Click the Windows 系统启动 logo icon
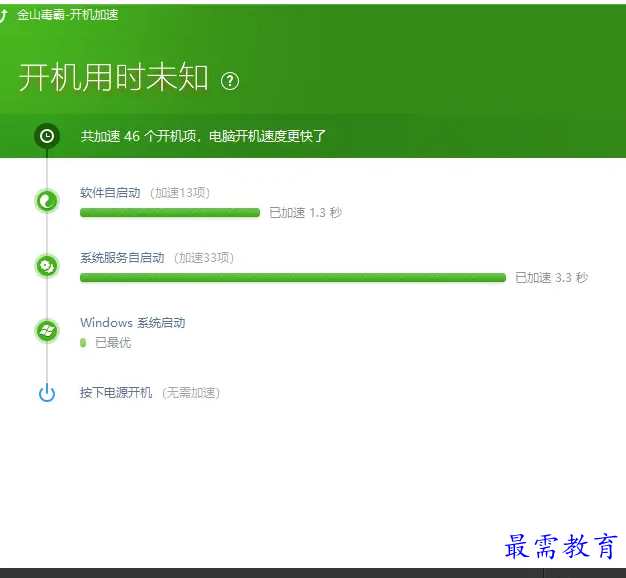 tap(47, 331)
